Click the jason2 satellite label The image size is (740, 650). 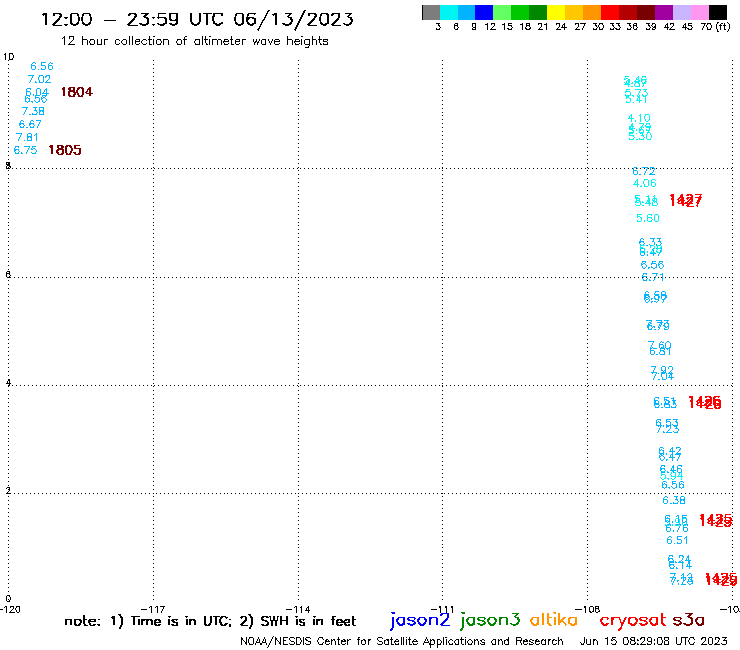point(420,620)
